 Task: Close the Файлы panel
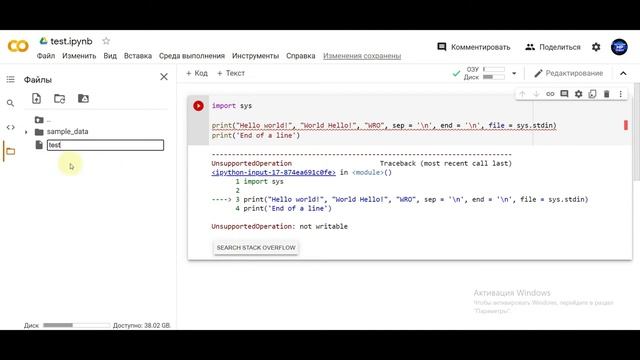pyautogui.click(x=164, y=77)
